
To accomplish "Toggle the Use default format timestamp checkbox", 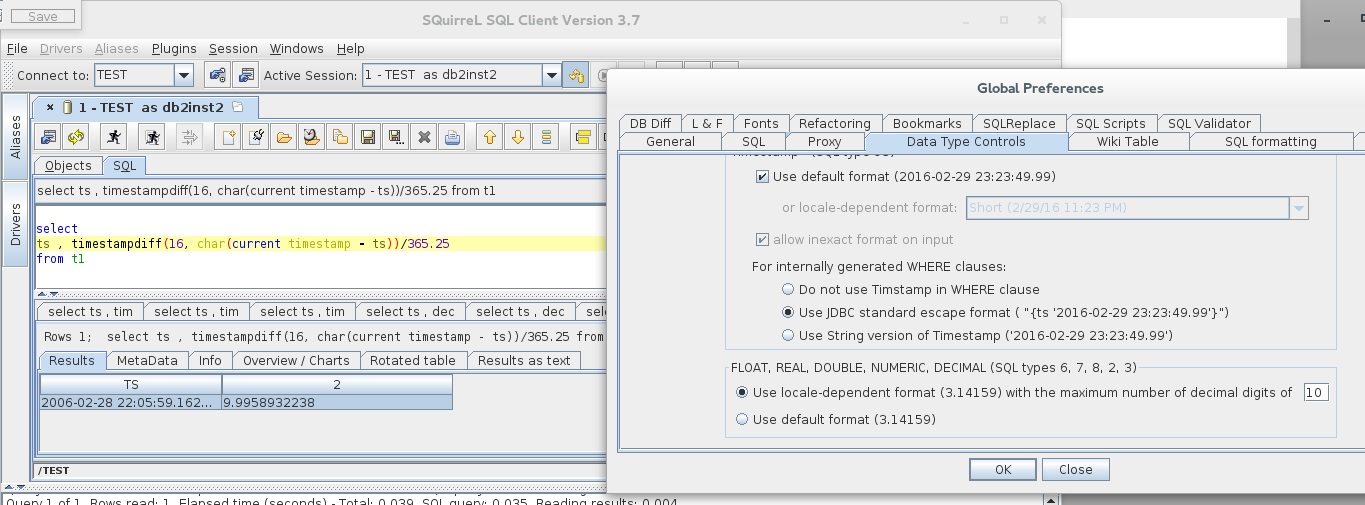I will pyautogui.click(x=763, y=177).
